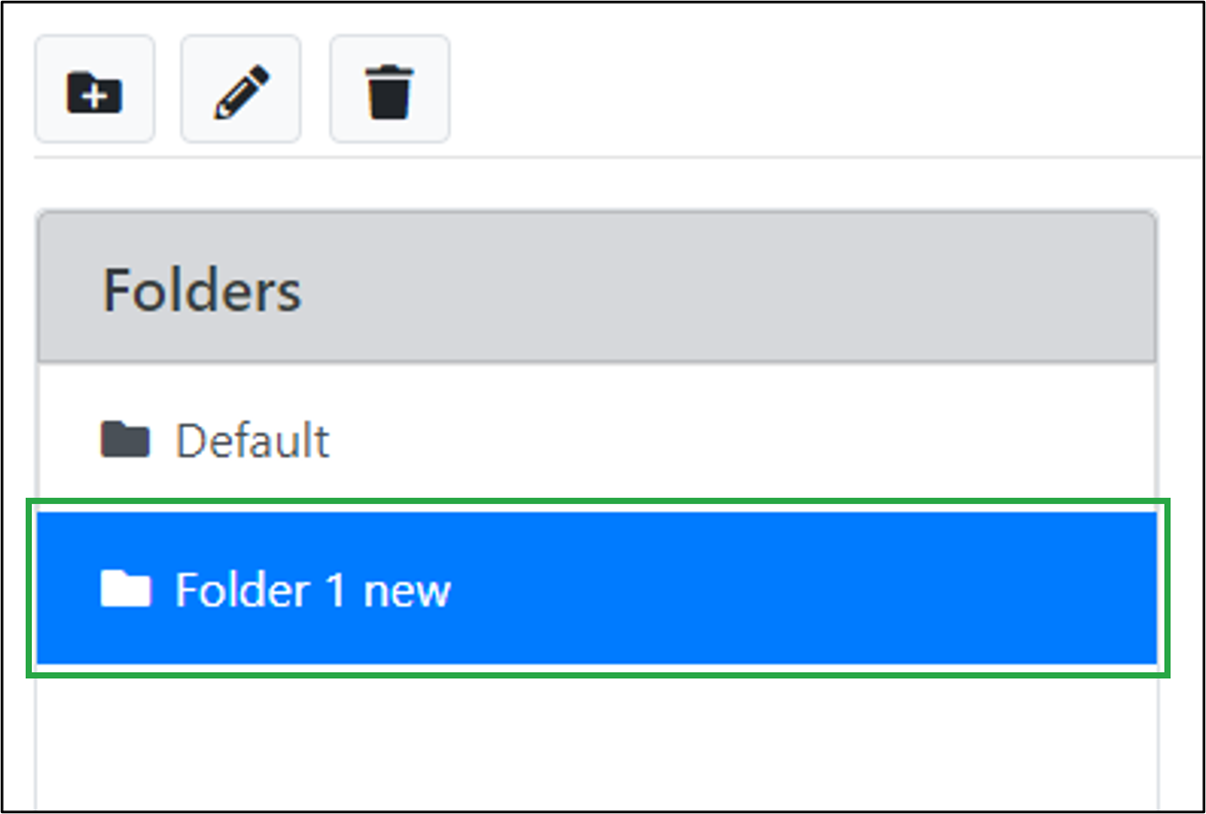
Task: Click the "Default" text label
Action: click(252, 440)
